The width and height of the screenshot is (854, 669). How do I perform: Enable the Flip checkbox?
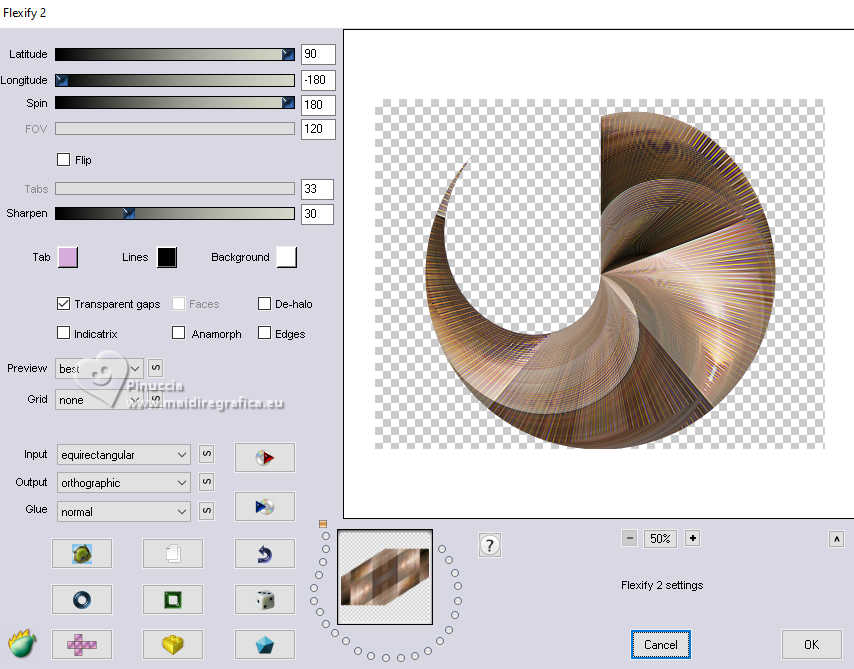[63, 160]
